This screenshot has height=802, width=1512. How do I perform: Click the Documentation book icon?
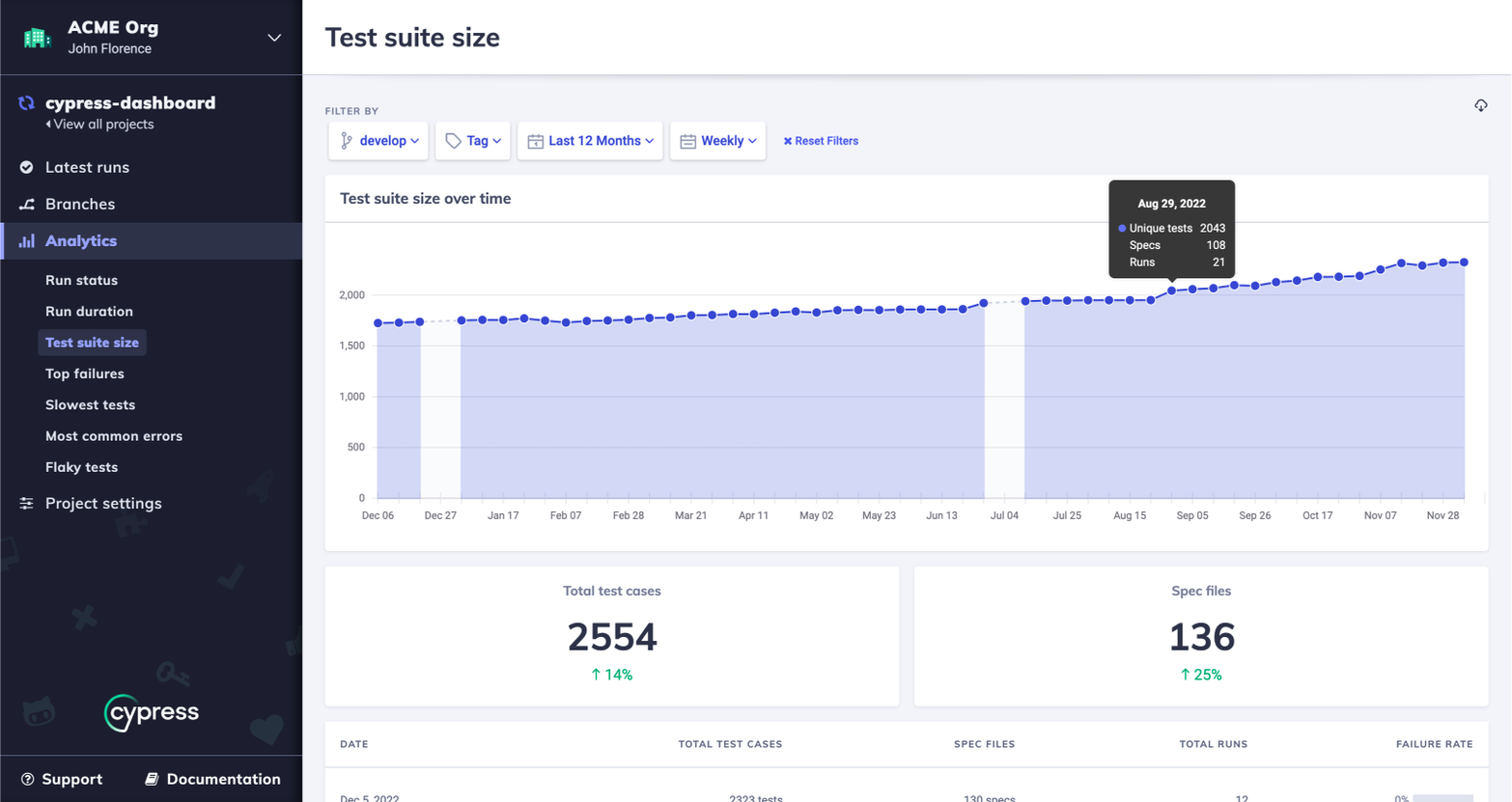pyautogui.click(x=152, y=780)
